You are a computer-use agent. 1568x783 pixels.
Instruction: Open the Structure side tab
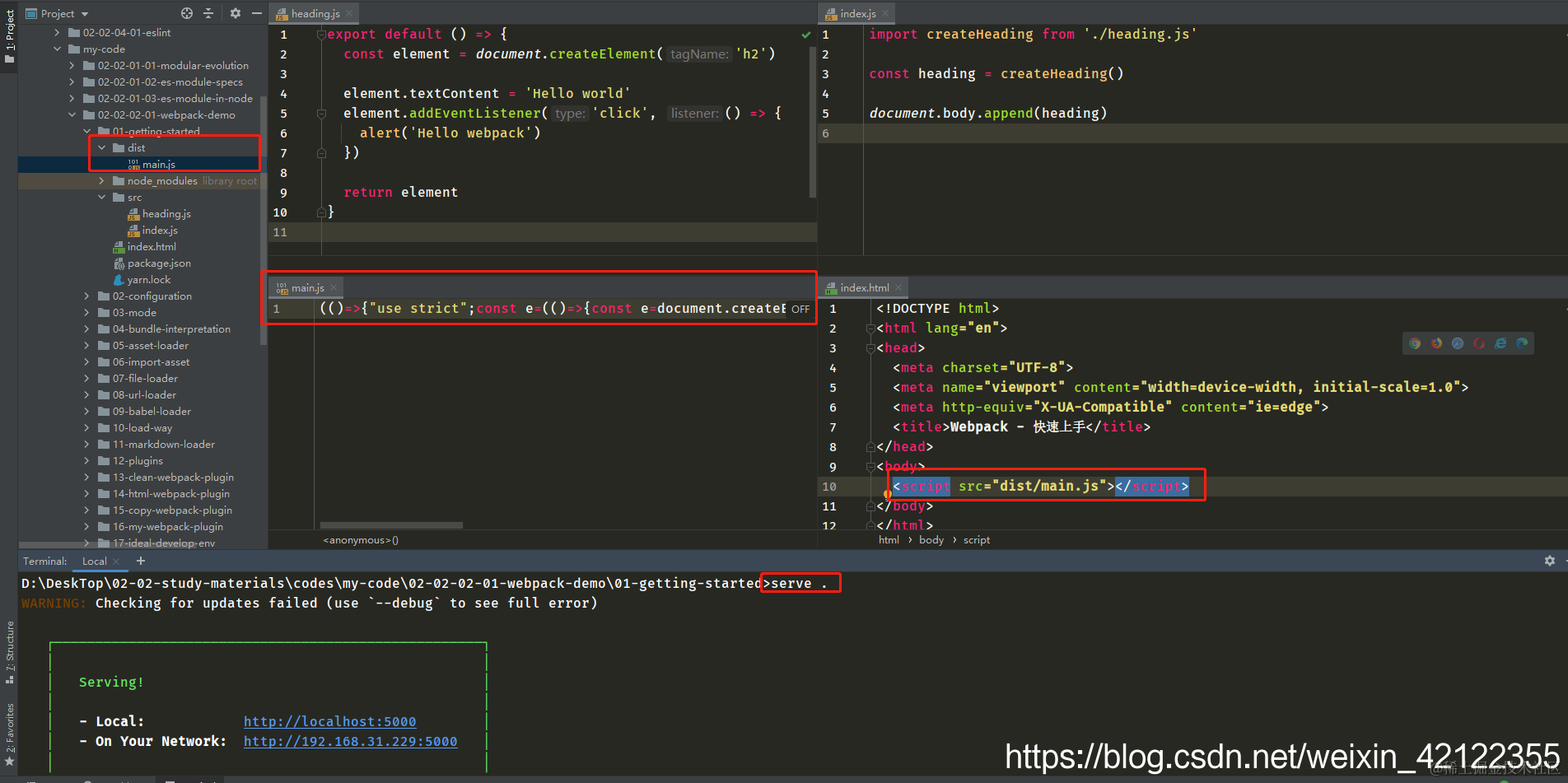tap(9, 652)
